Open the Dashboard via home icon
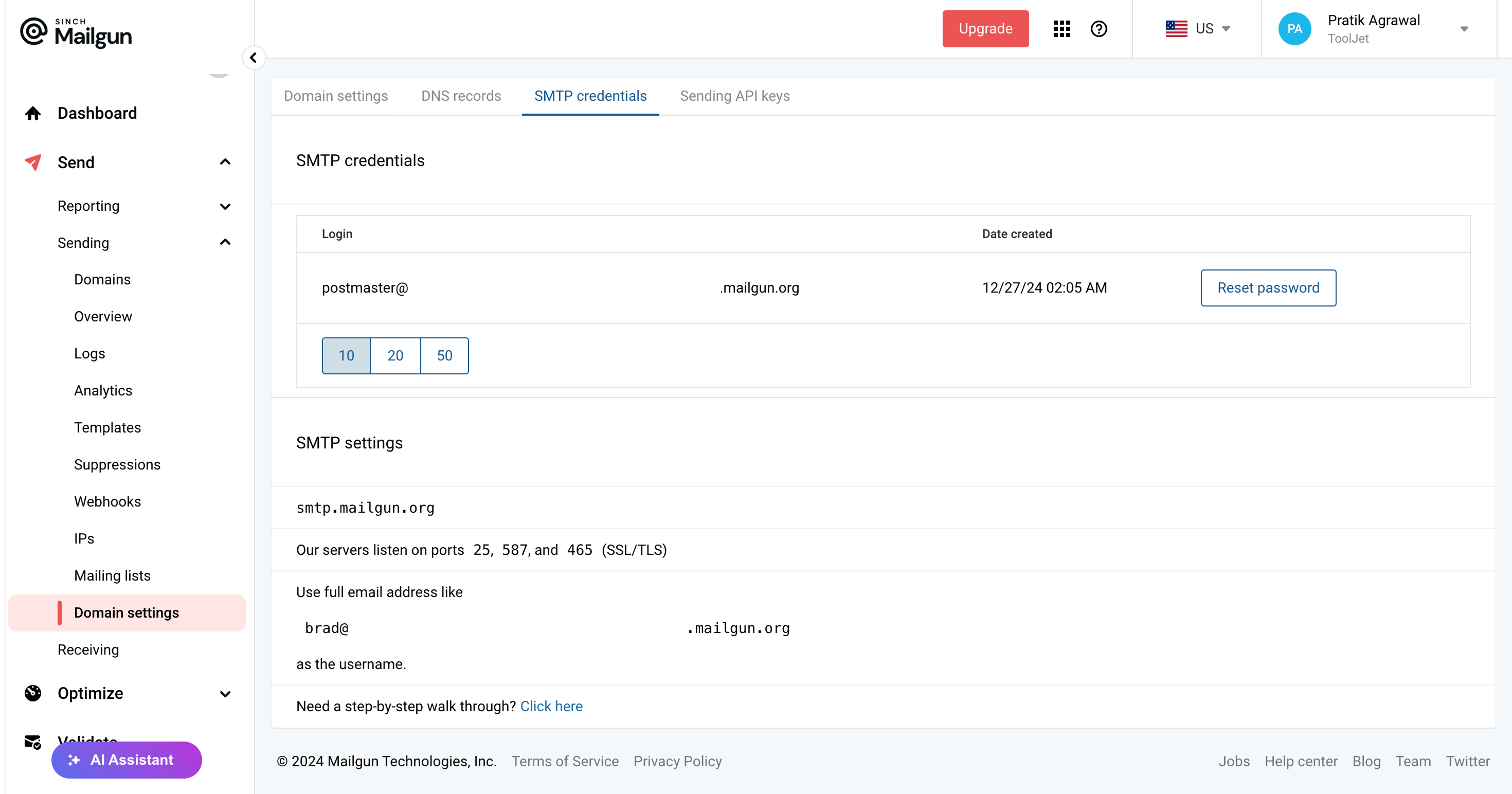 pyautogui.click(x=32, y=113)
